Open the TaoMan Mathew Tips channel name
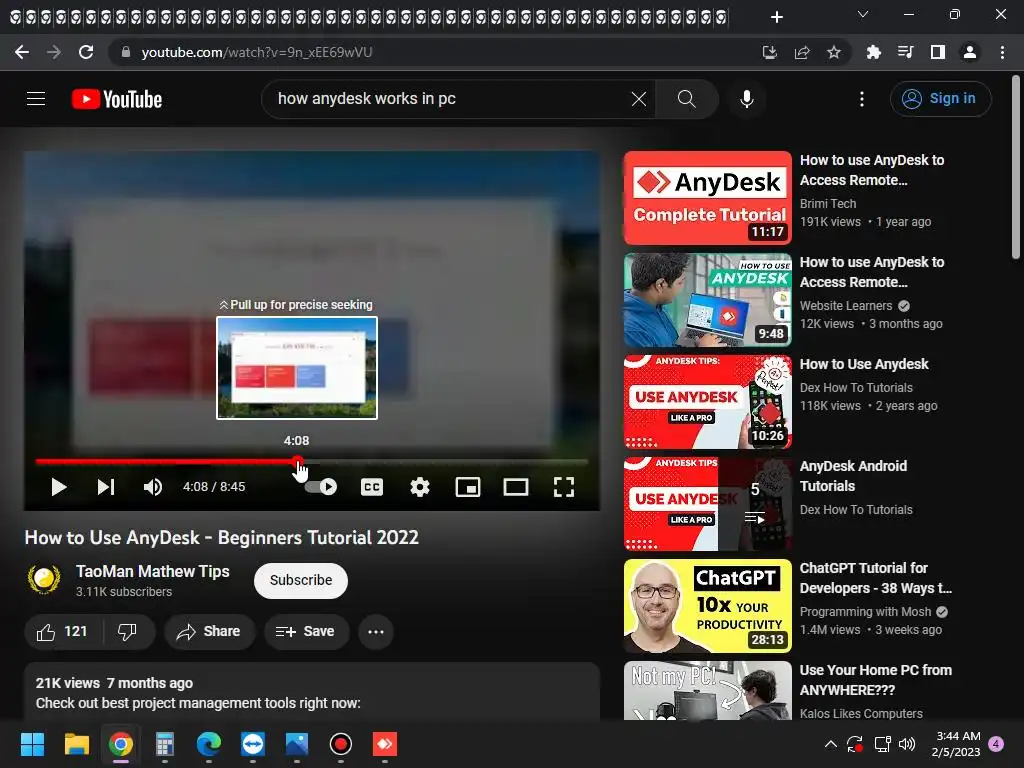The image size is (1024, 768). [x=153, y=571]
